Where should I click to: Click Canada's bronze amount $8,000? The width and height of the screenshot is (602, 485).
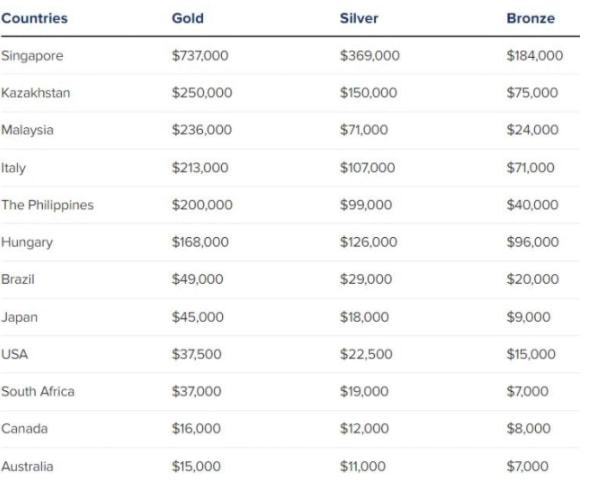point(529,428)
